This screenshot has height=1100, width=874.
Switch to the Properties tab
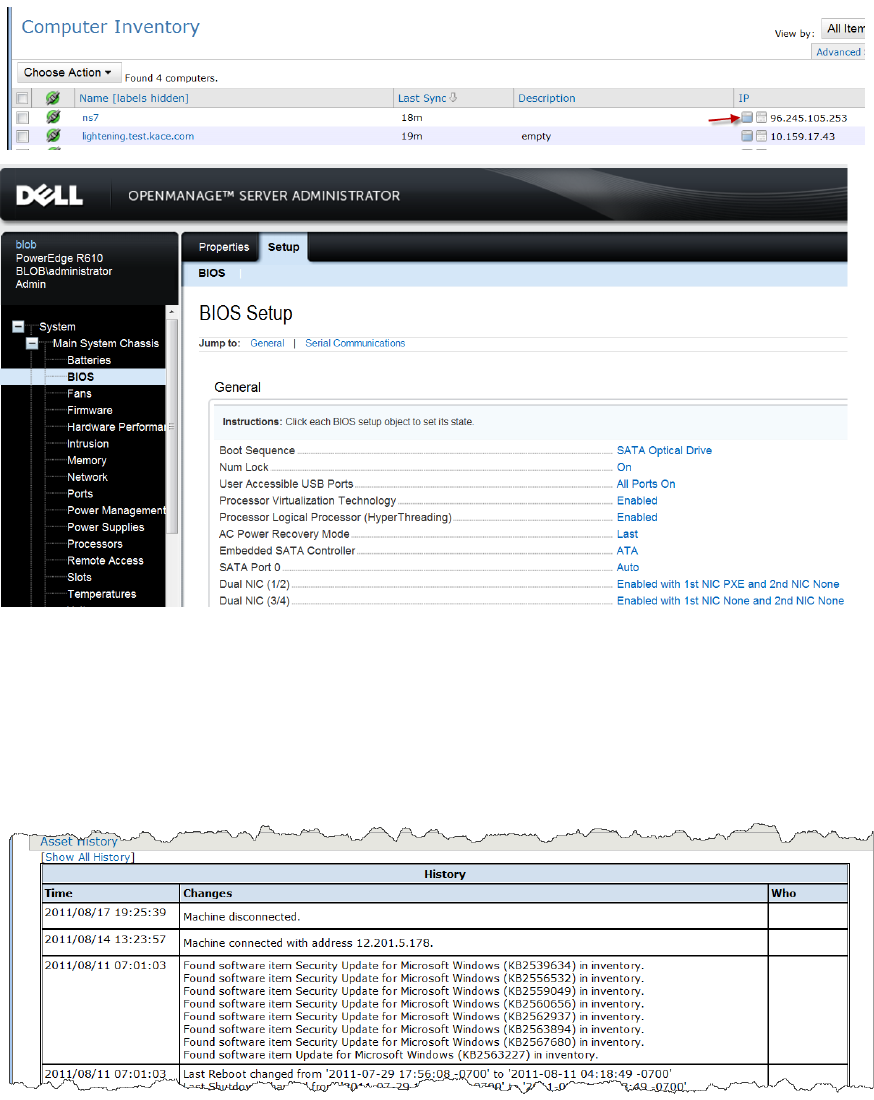click(224, 247)
